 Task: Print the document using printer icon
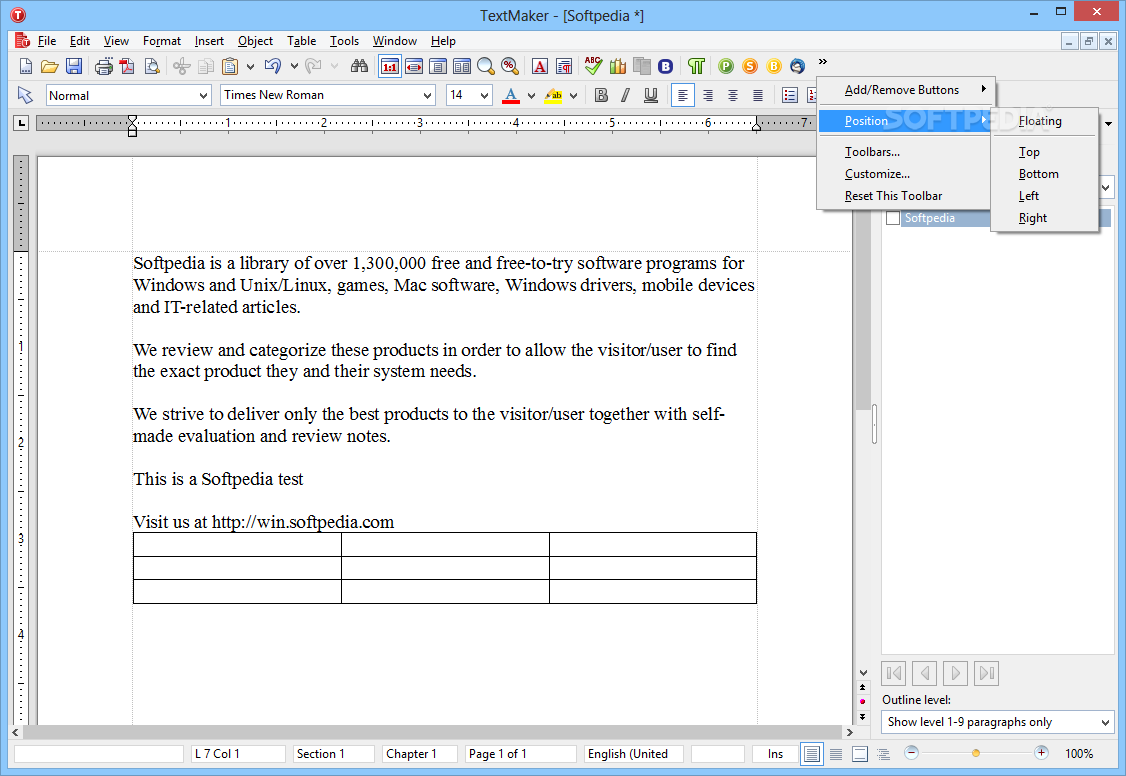tap(104, 67)
